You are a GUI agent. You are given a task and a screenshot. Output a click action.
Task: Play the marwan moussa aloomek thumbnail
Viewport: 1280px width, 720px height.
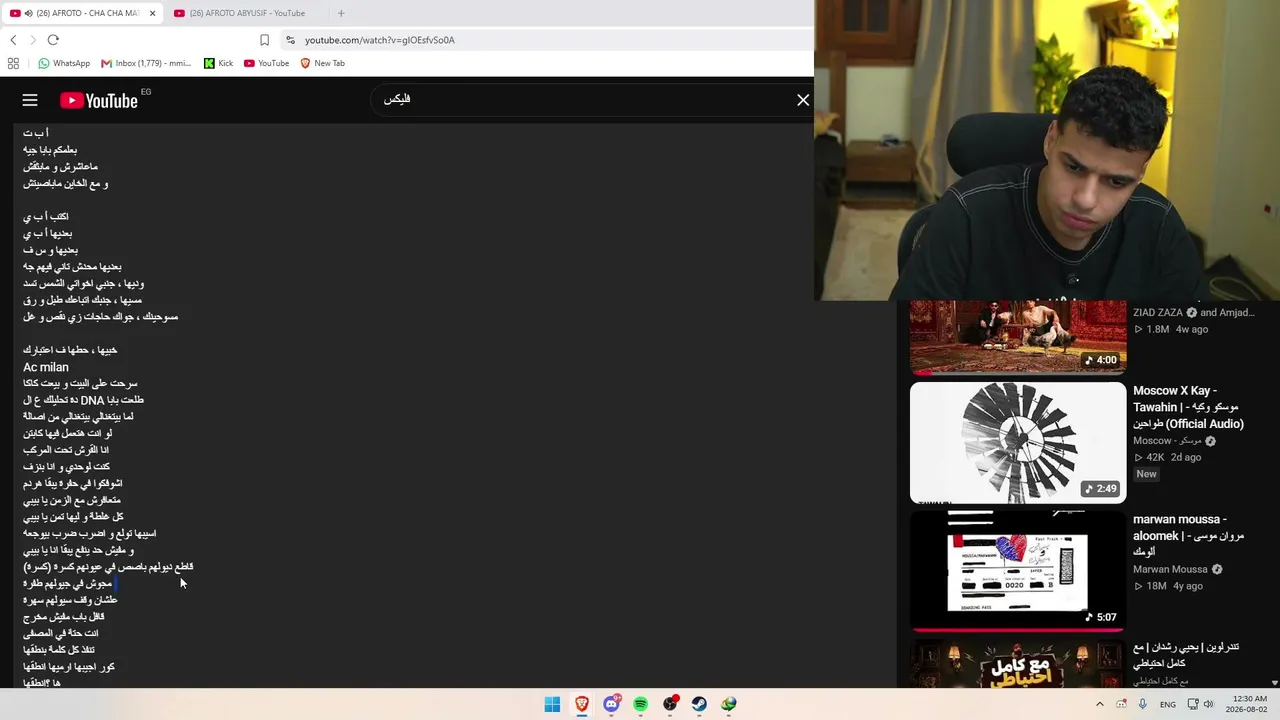(x=1018, y=571)
